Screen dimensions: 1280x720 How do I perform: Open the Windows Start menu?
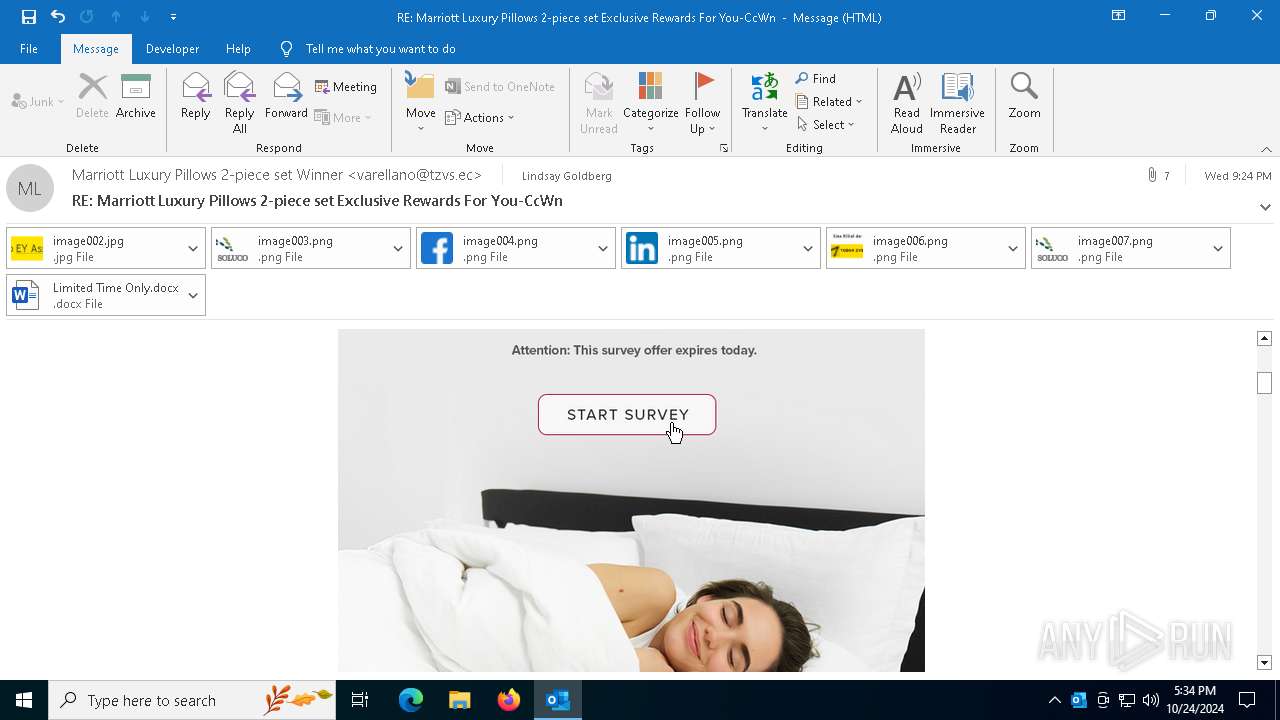coord(24,700)
